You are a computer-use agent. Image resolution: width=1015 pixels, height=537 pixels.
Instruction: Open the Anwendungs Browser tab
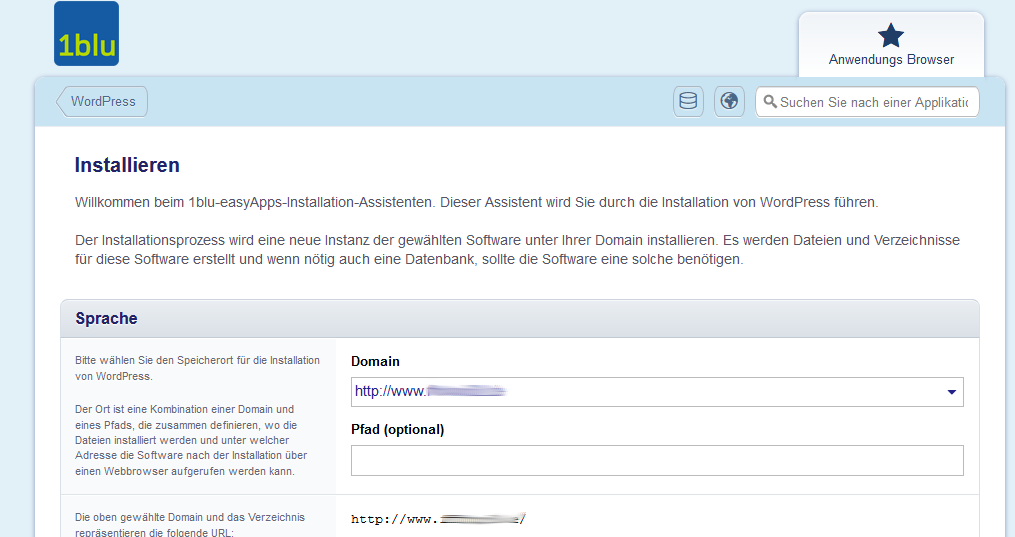coord(891,45)
